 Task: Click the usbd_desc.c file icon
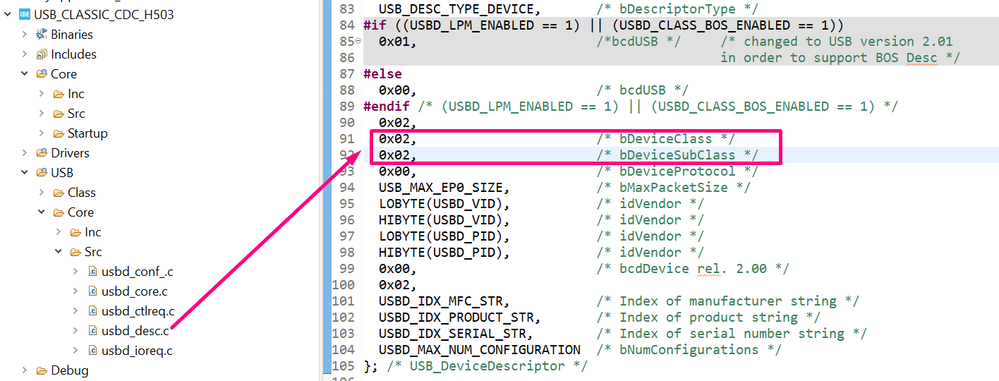[93, 331]
